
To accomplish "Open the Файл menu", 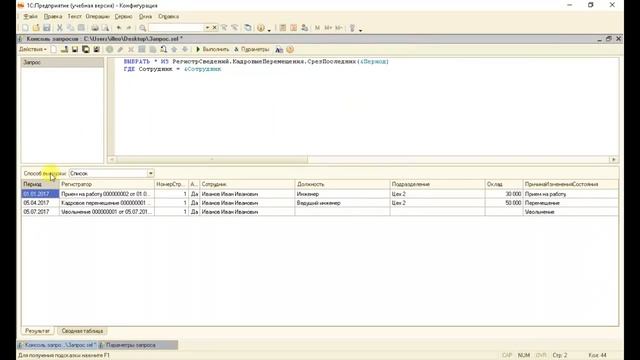I will 31,16.
